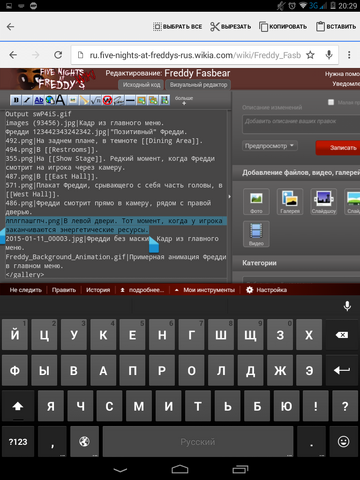Toggle the keyboard shift key
Viewport: 360px width, 480px height.
[18, 406]
